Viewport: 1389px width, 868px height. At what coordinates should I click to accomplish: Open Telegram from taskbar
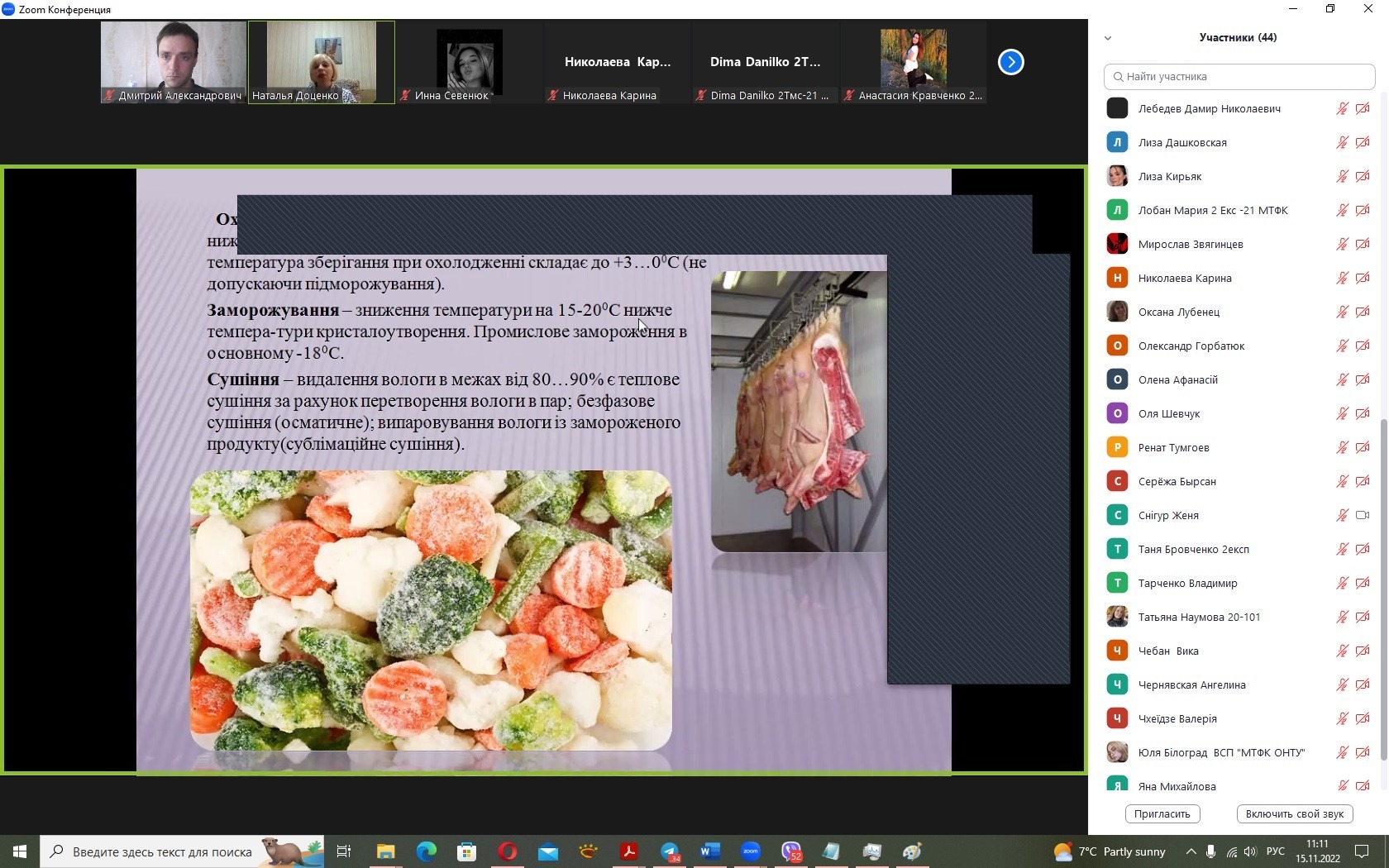pyautogui.click(x=670, y=851)
